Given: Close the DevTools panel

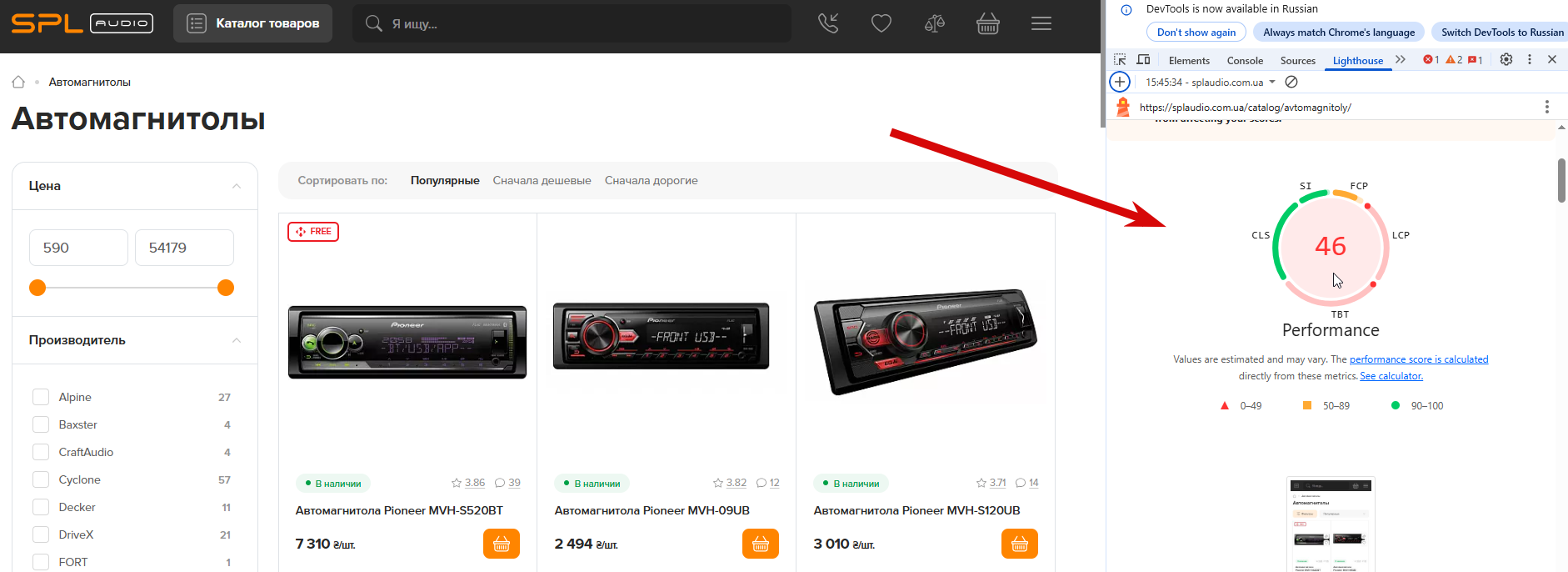Looking at the screenshot, I should click(1552, 59).
